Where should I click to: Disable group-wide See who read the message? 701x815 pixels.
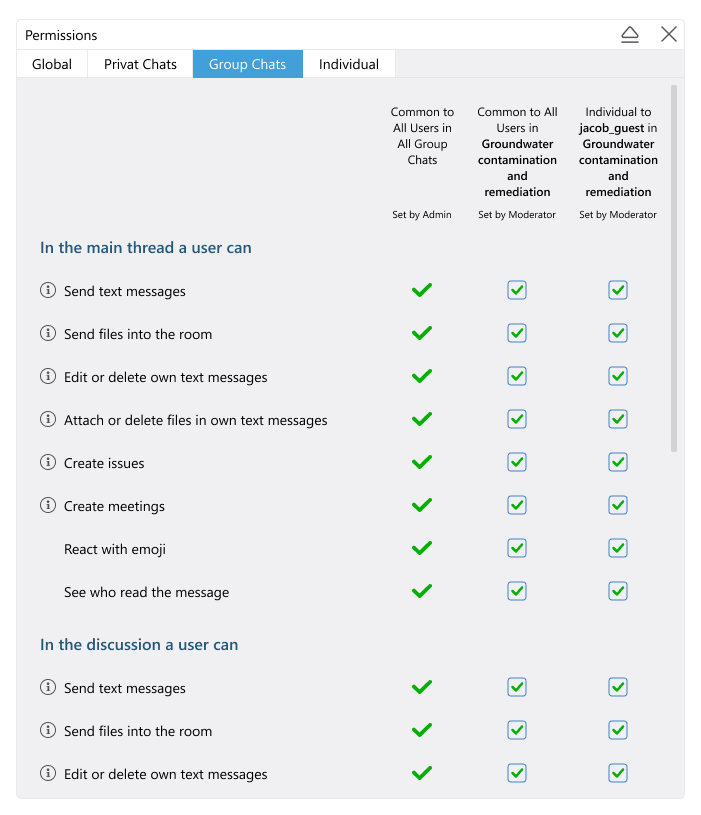[x=517, y=591]
